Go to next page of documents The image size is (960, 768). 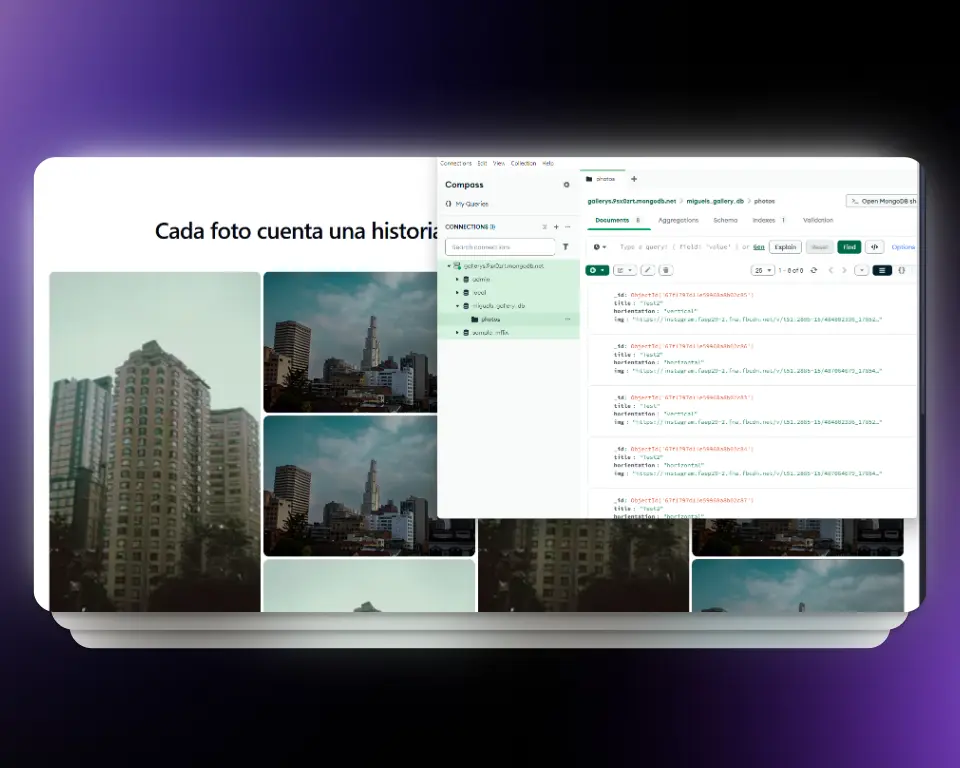844,270
